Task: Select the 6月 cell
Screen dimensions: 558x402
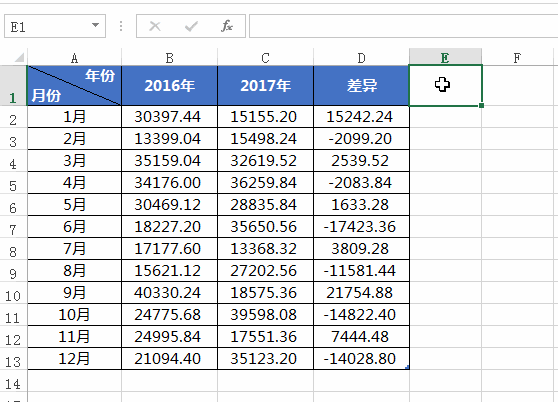Action: [x=74, y=227]
